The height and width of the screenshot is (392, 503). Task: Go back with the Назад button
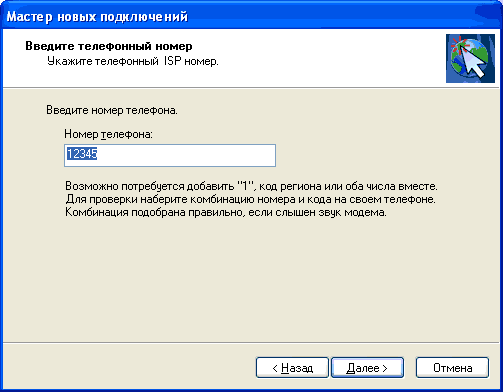(292, 368)
